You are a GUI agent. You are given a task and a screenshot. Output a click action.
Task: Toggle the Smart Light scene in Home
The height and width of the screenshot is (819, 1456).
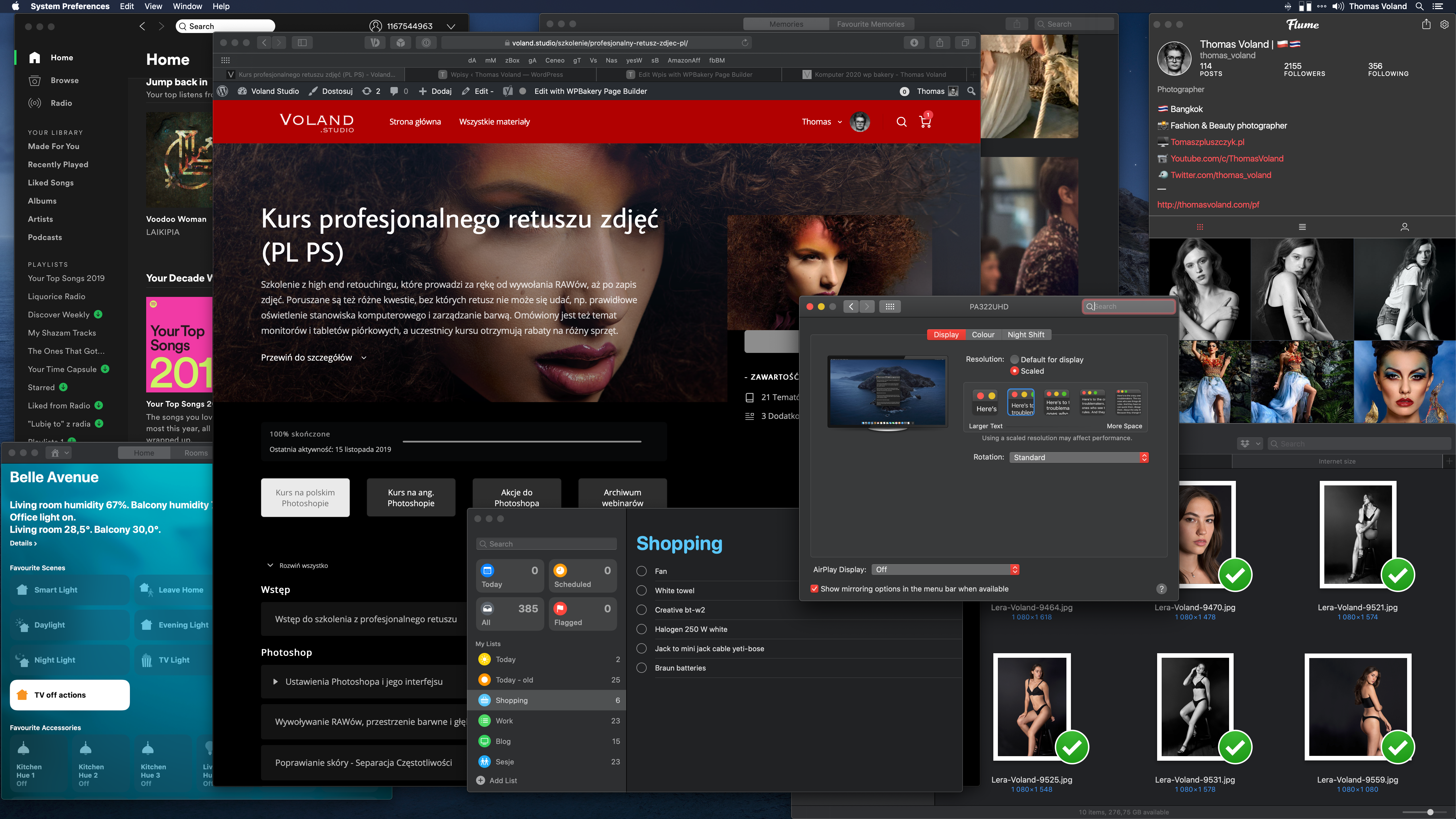click(69, 590)
